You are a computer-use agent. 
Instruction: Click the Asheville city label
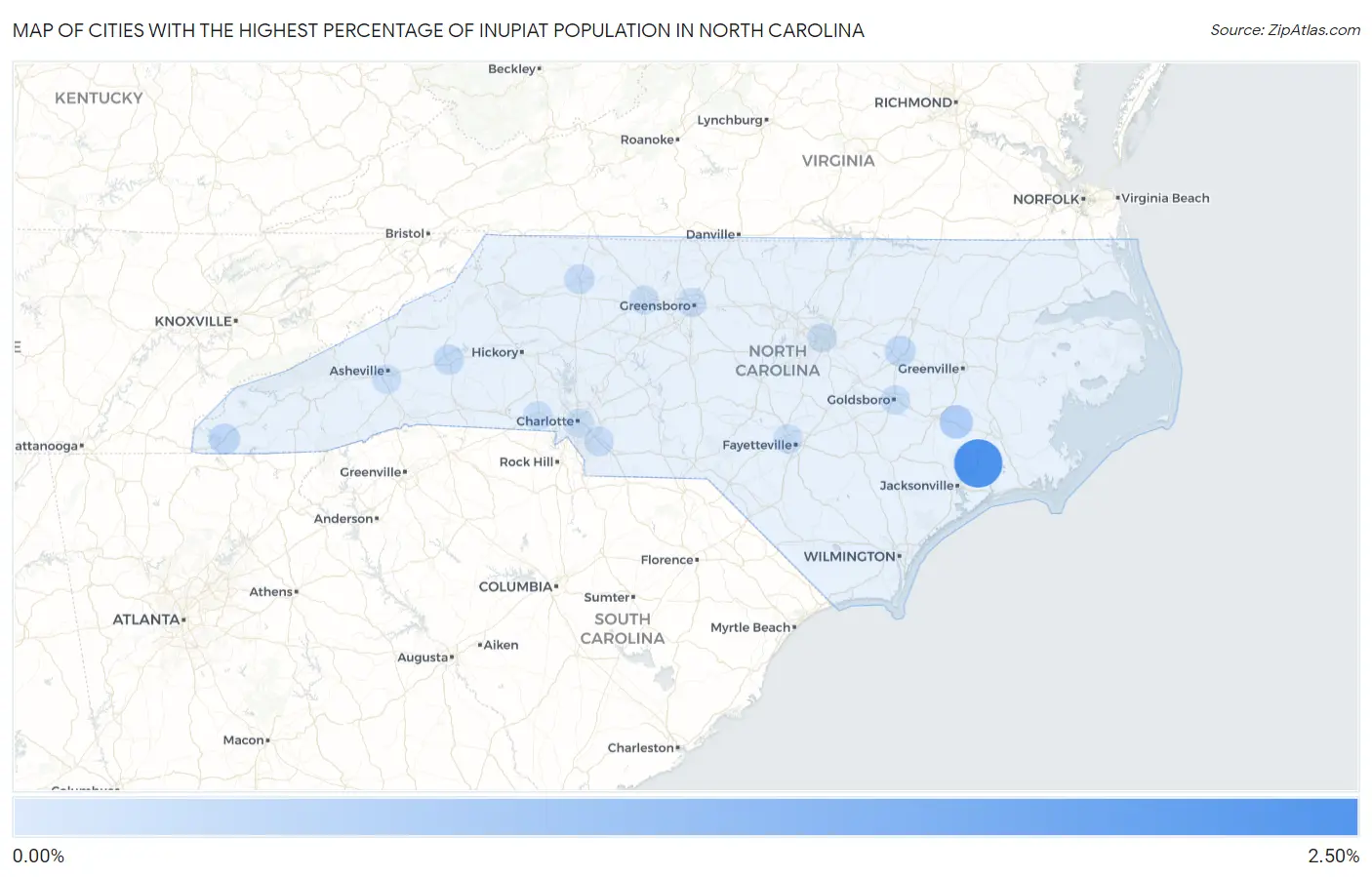coord(357,371)
